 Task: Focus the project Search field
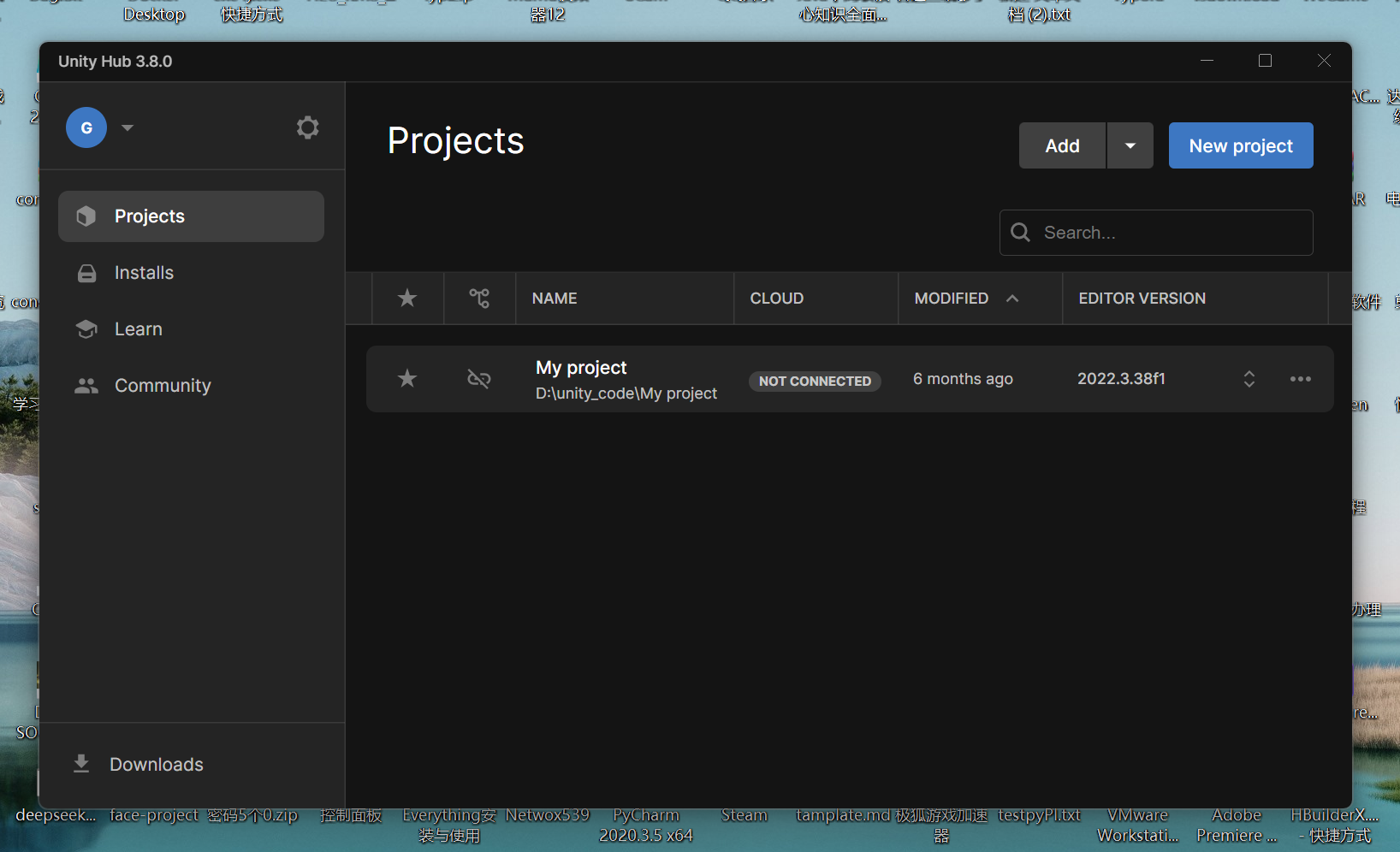click(x=1156, y=233)
